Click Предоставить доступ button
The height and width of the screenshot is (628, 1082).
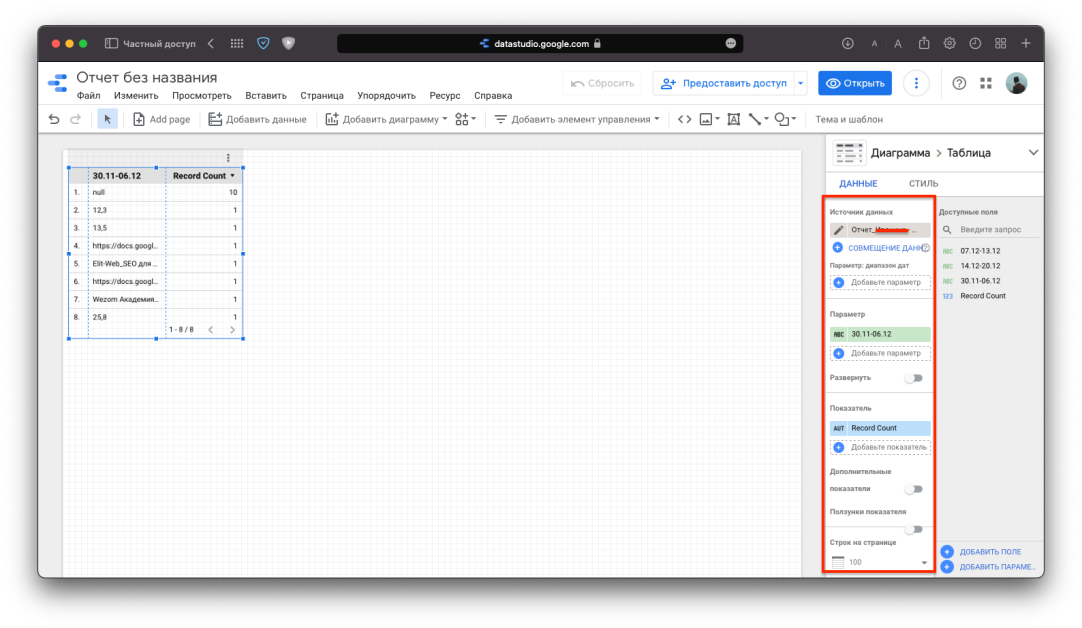[x=724, y=84]
